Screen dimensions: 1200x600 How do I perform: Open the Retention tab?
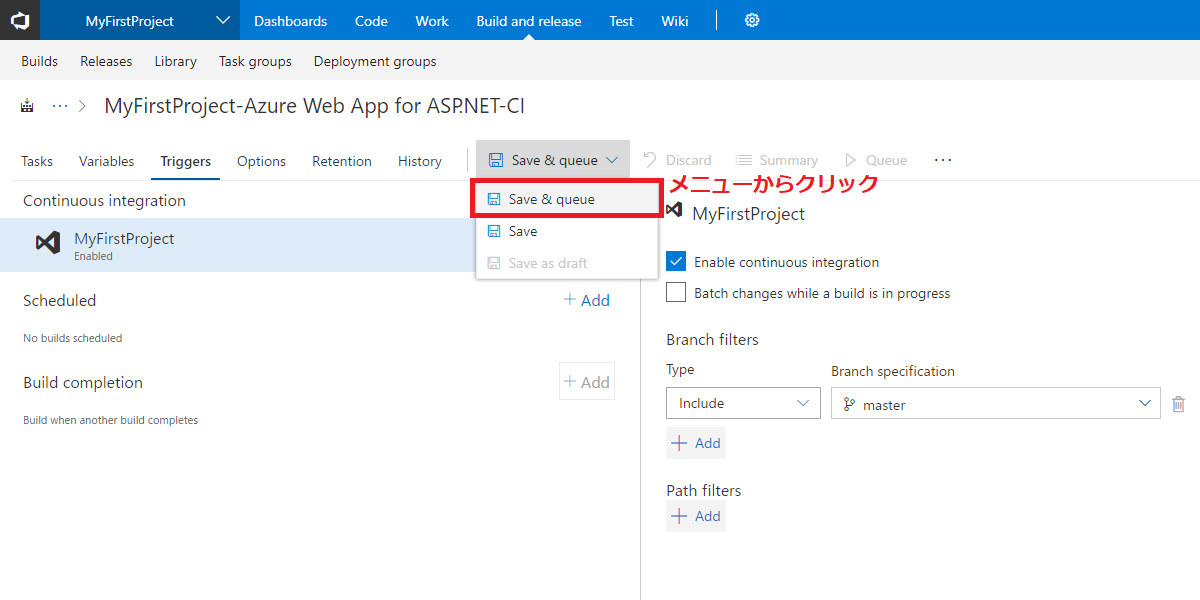(x=342, y=161)
